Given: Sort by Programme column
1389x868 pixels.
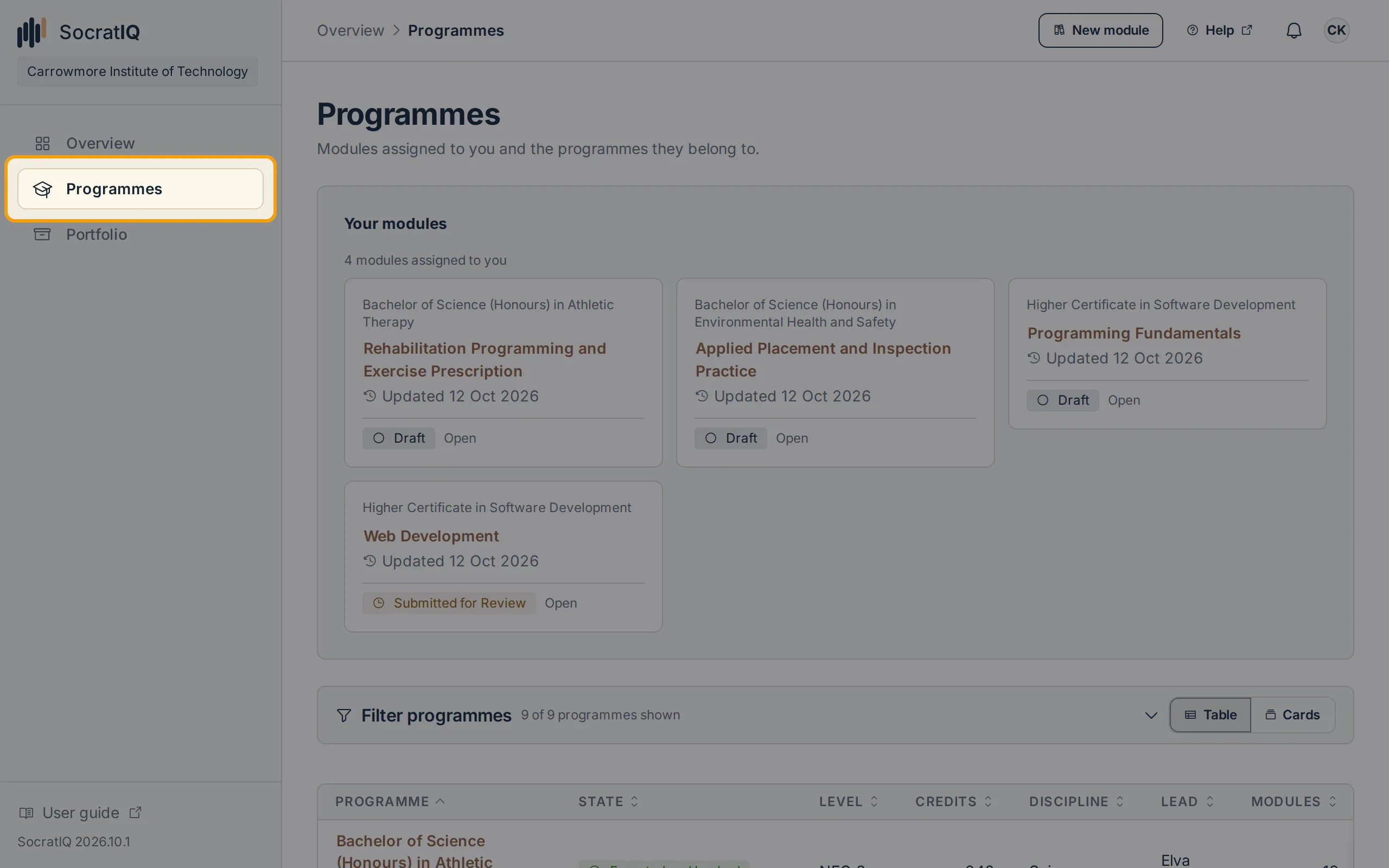Looking at the screenshot, I should (390, 801).
